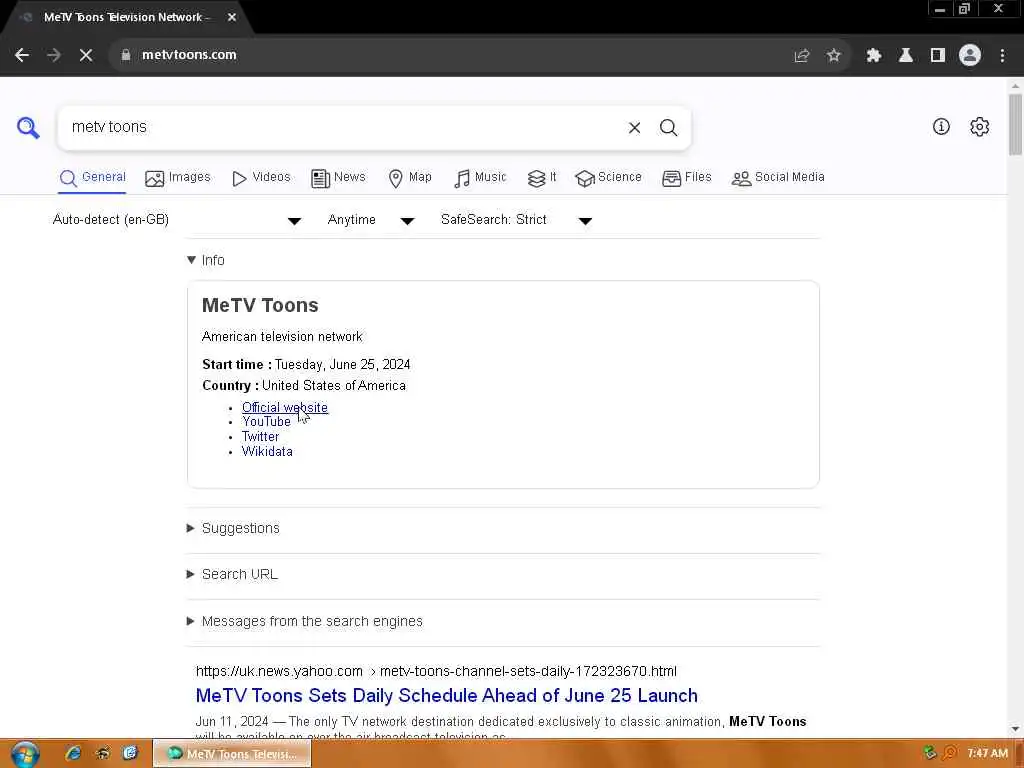1024x768 pixels.
Task: Open the Twitter link in infobox
Action: tap(261, 437)
